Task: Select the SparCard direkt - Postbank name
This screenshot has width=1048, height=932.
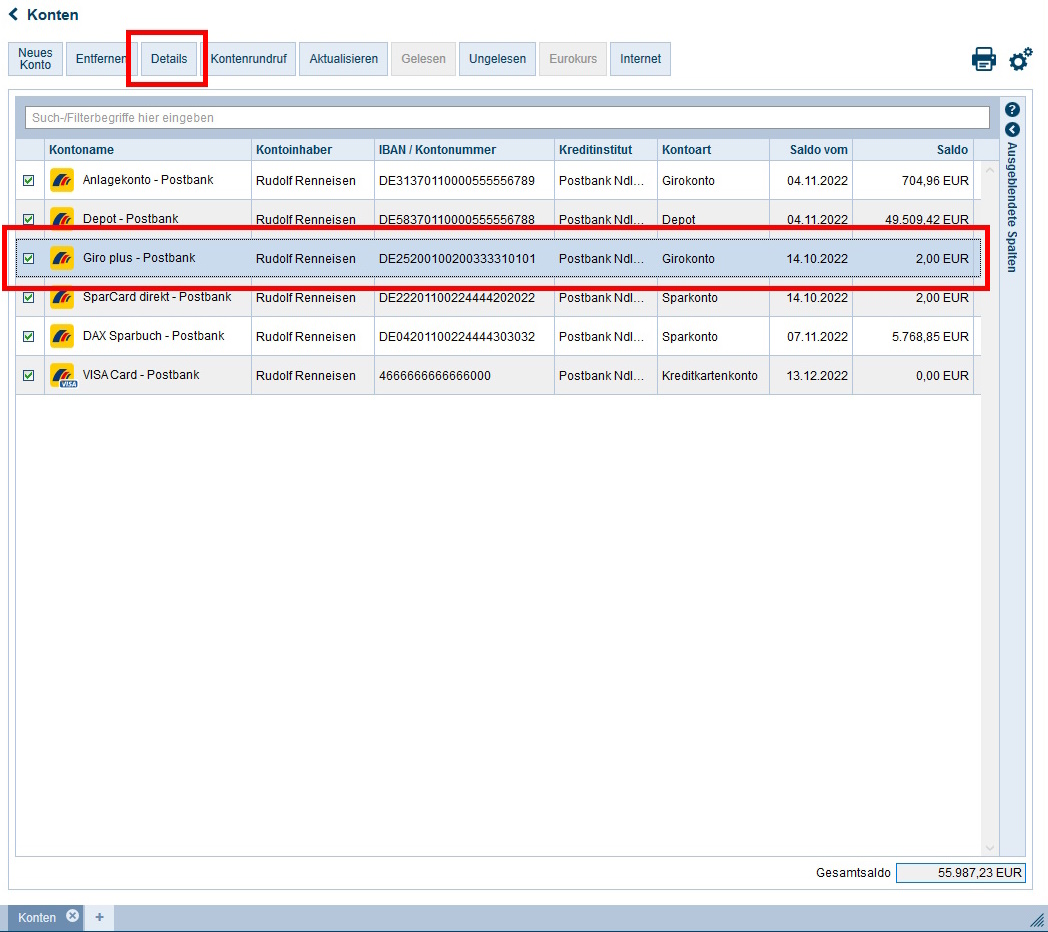Action: (x=157, y=297)
